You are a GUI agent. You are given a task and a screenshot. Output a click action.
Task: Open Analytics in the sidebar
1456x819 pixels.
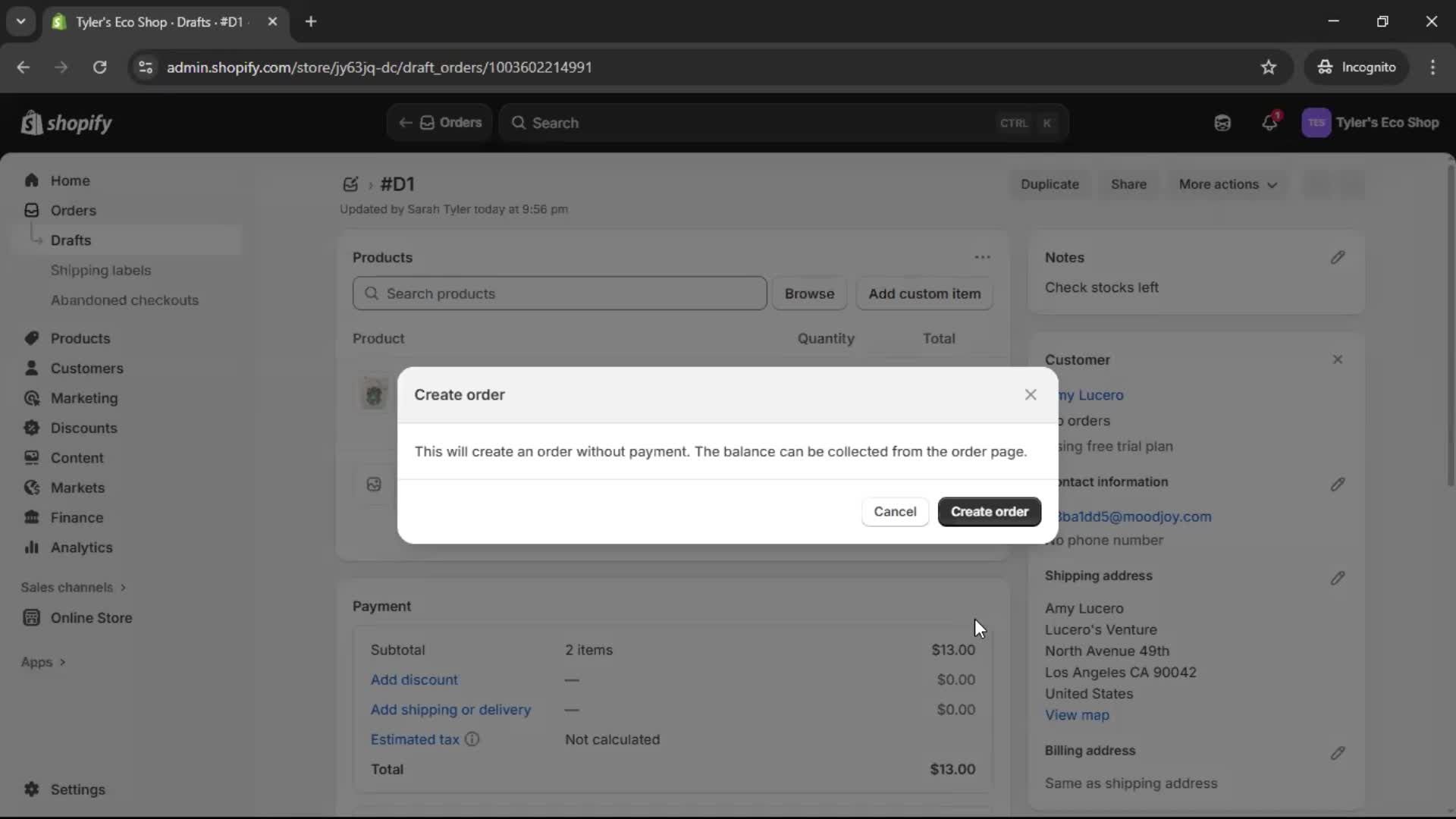(80, 548)
